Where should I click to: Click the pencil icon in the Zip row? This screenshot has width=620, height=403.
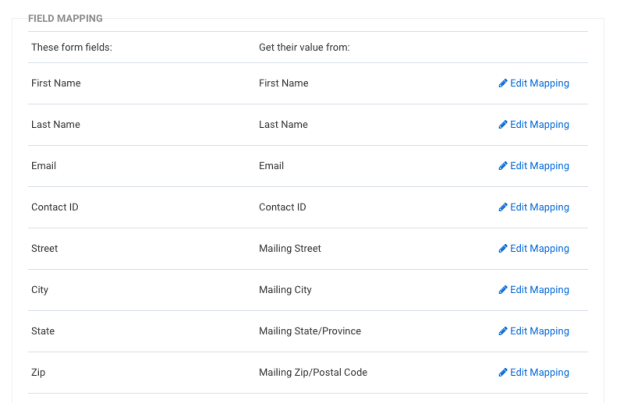click(503, 373)
